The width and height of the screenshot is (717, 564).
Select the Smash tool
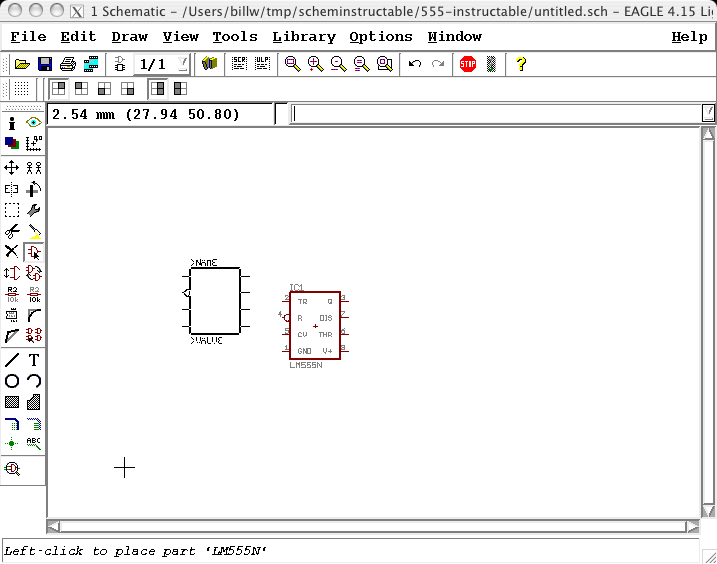(x=11, y=315)
